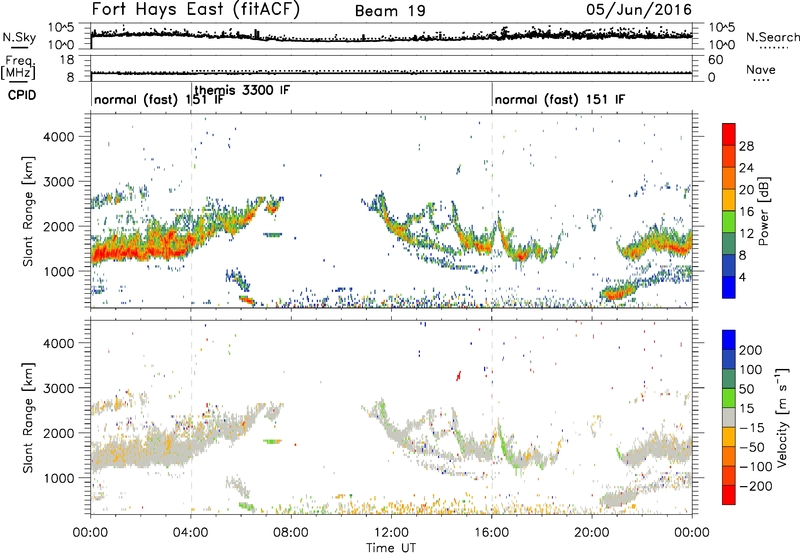
Task: Click 'normal (fast) 151 IF' label starting at 16:00
Action: (x=559, y=99)
